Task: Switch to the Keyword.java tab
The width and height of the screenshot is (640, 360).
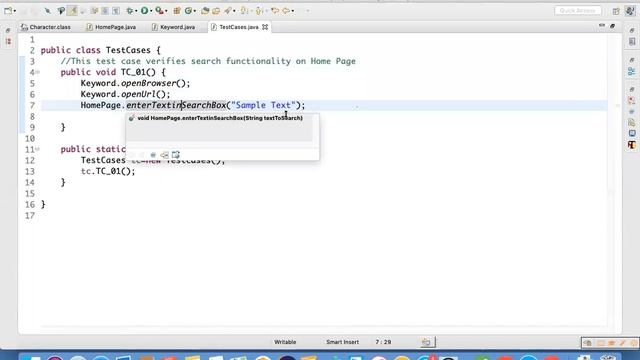Action: click(173, 27)
